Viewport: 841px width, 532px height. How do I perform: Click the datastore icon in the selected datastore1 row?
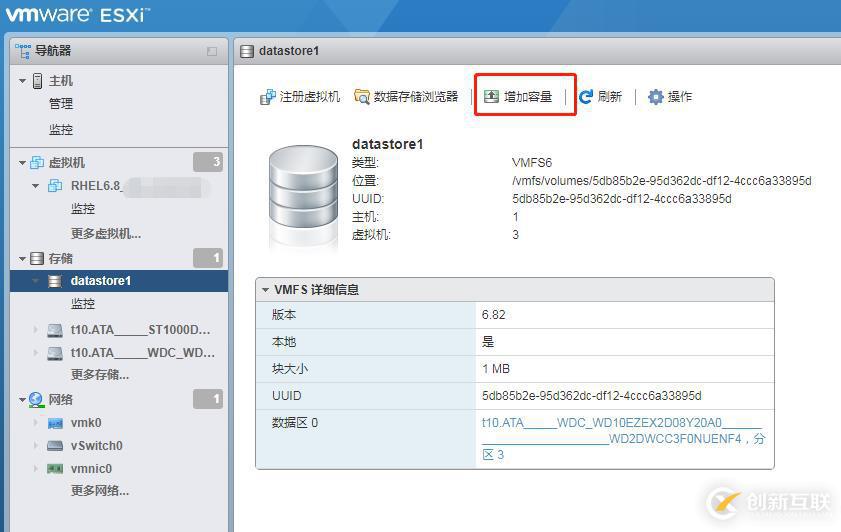[x=55, y=281]
